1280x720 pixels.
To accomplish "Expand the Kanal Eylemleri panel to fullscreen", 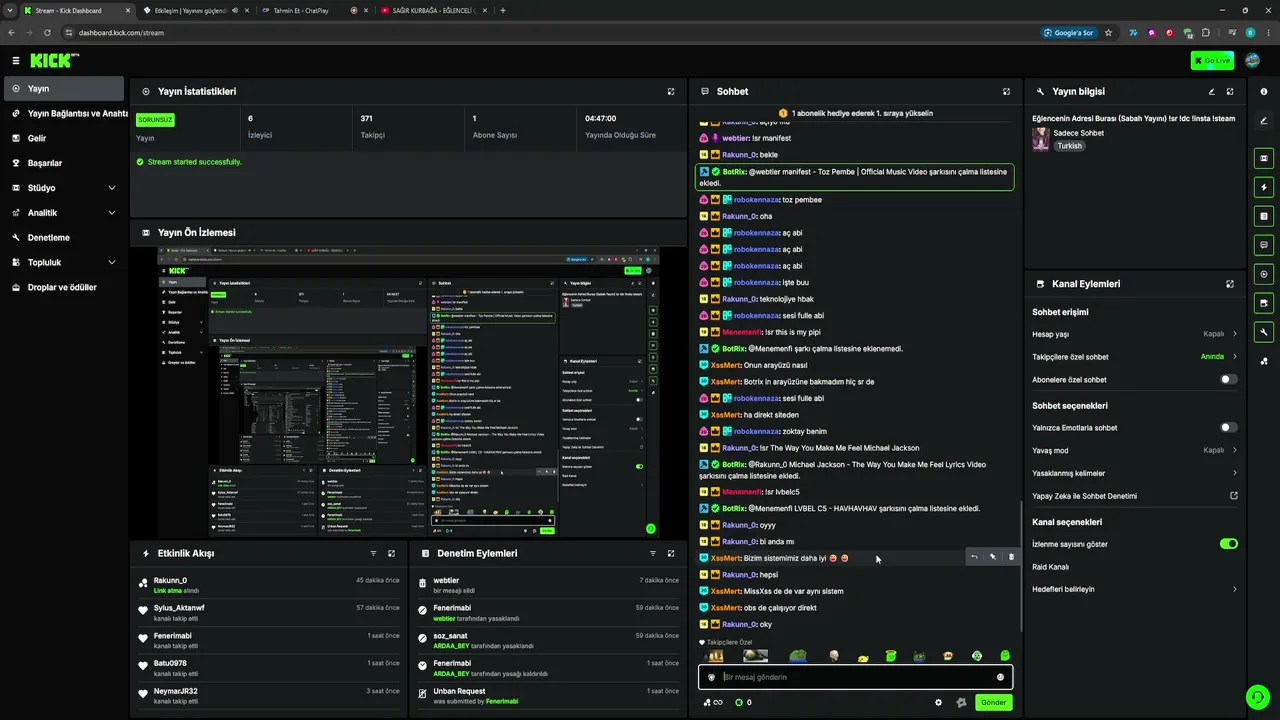I will pyautogui.click(x=1230, y=284).
